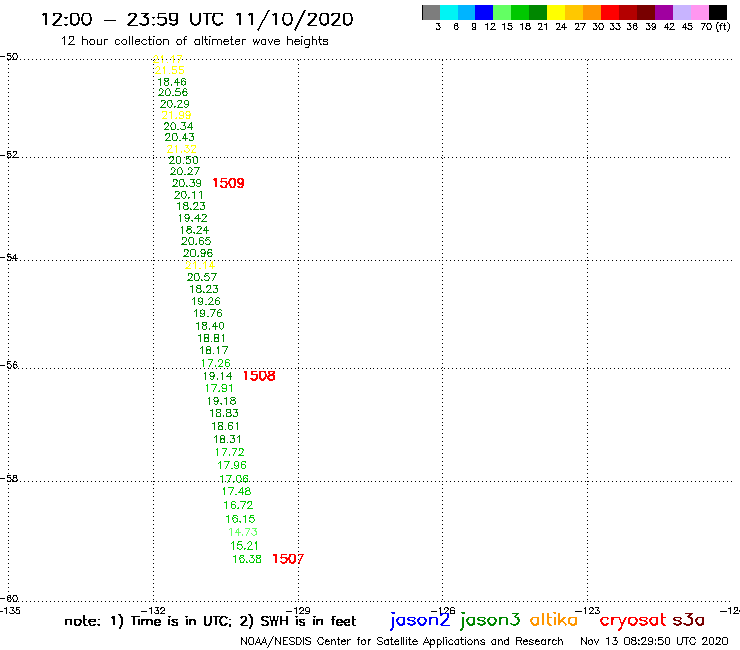This screenshot has width=740, height=650.
Task: Click the wave height value 20.11
Action: click(x=188, y=195)
